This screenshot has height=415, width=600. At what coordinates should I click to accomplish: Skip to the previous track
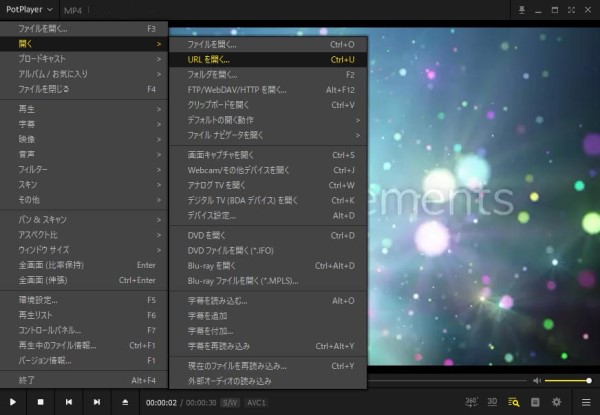tap(69, 402)
